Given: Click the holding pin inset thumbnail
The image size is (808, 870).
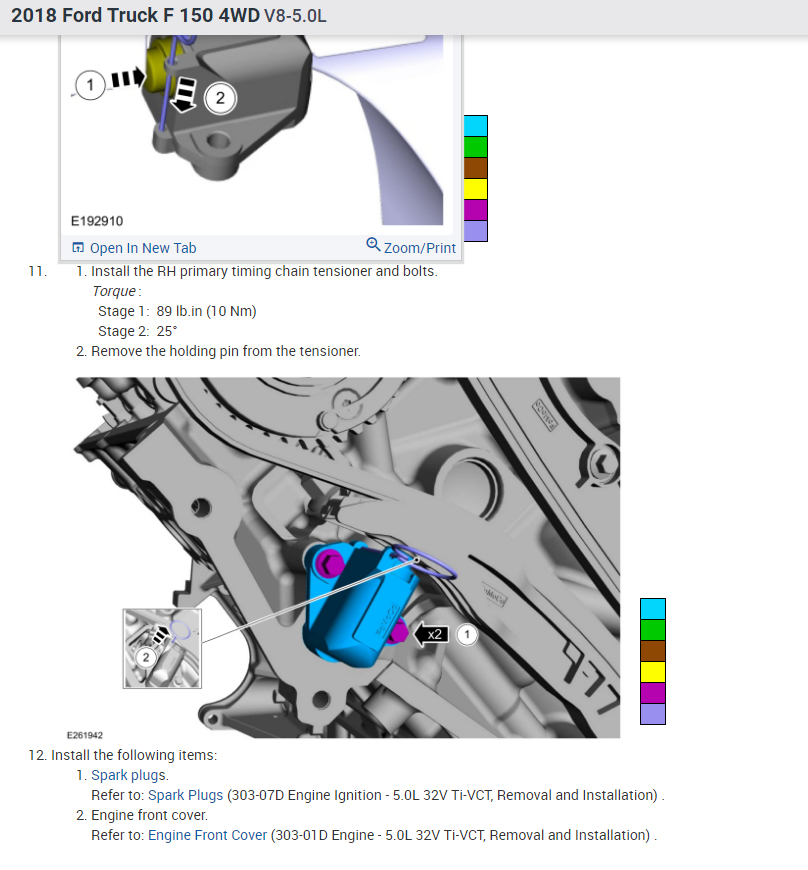Looking at the screenshot, I should (x=162, y=649).
